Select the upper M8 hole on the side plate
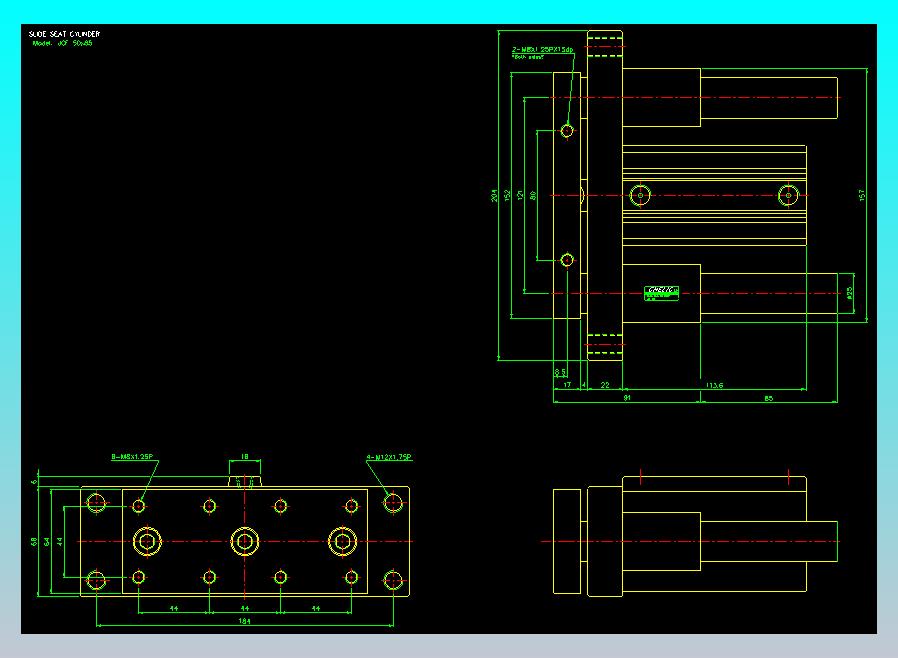 pos(567,131)
